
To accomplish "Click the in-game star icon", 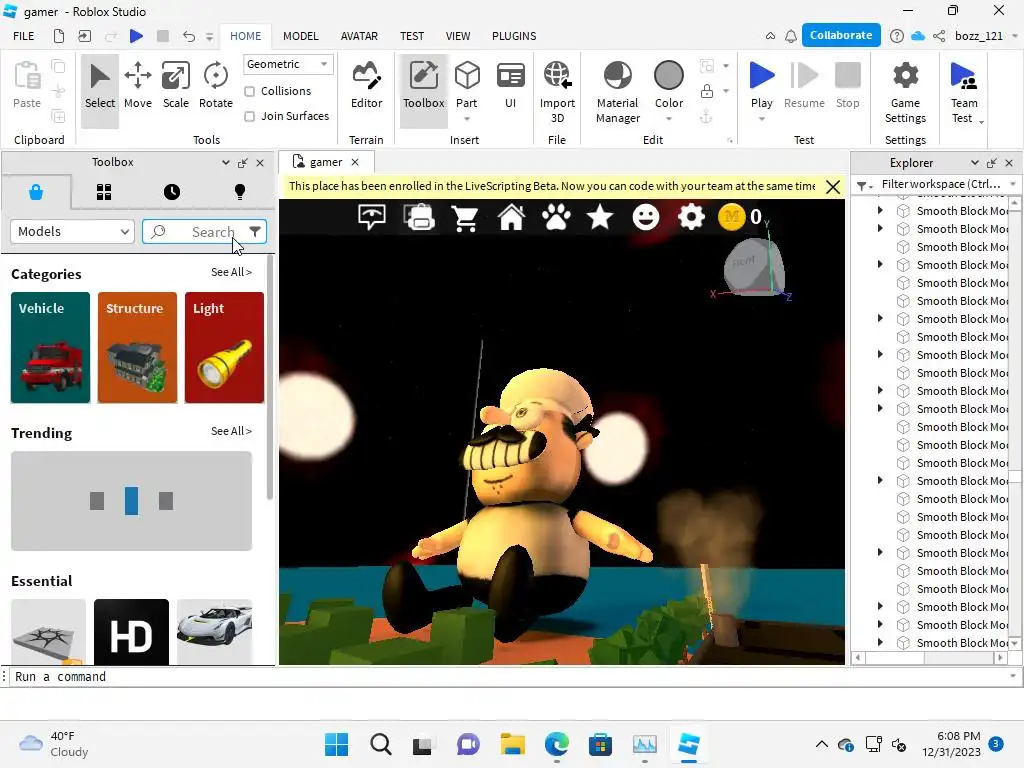I will point(600,217).
